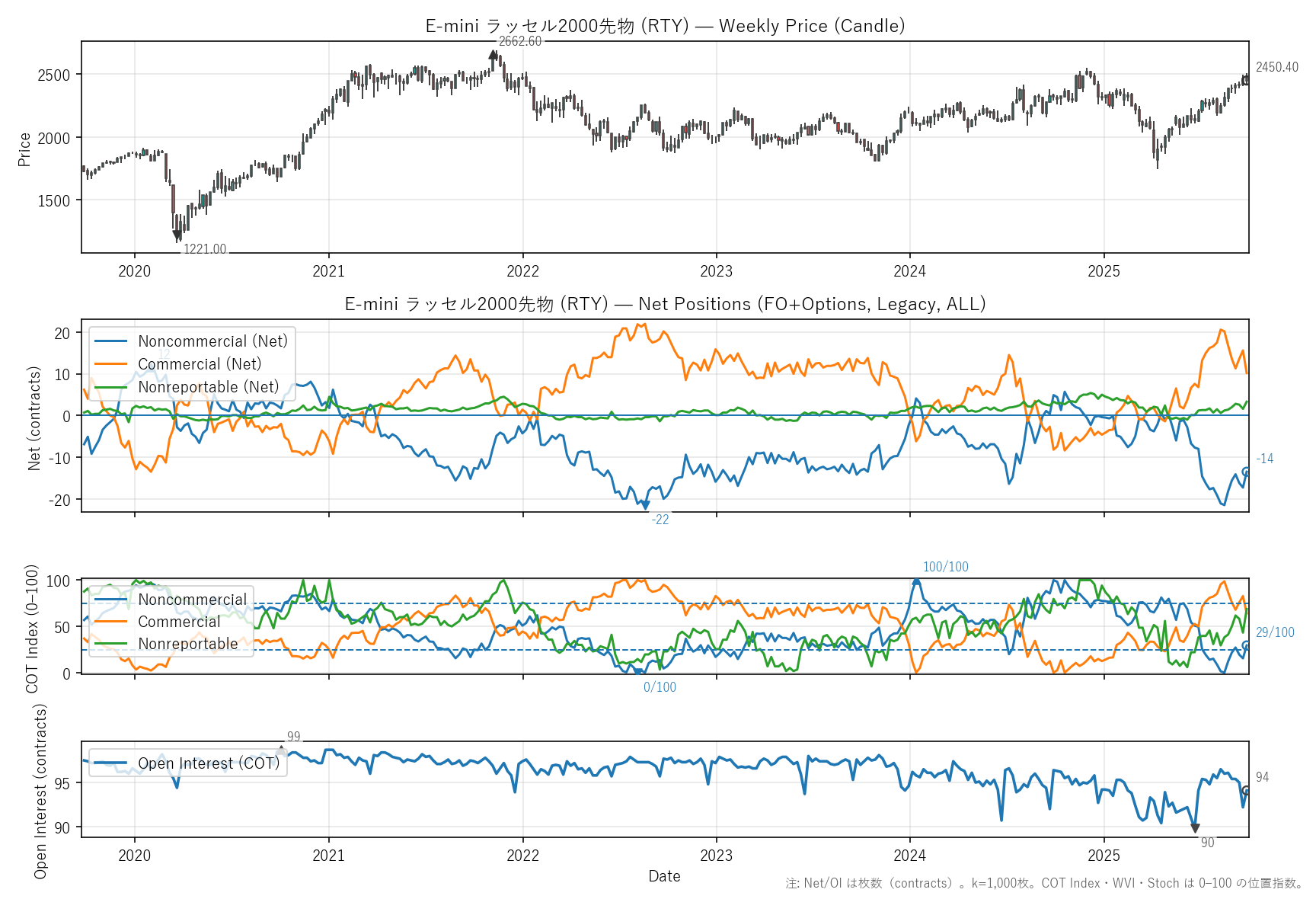This screenshot has height=899, width=1316.
Task: Select Commercial in the COT Index legend
Action: 179,622
